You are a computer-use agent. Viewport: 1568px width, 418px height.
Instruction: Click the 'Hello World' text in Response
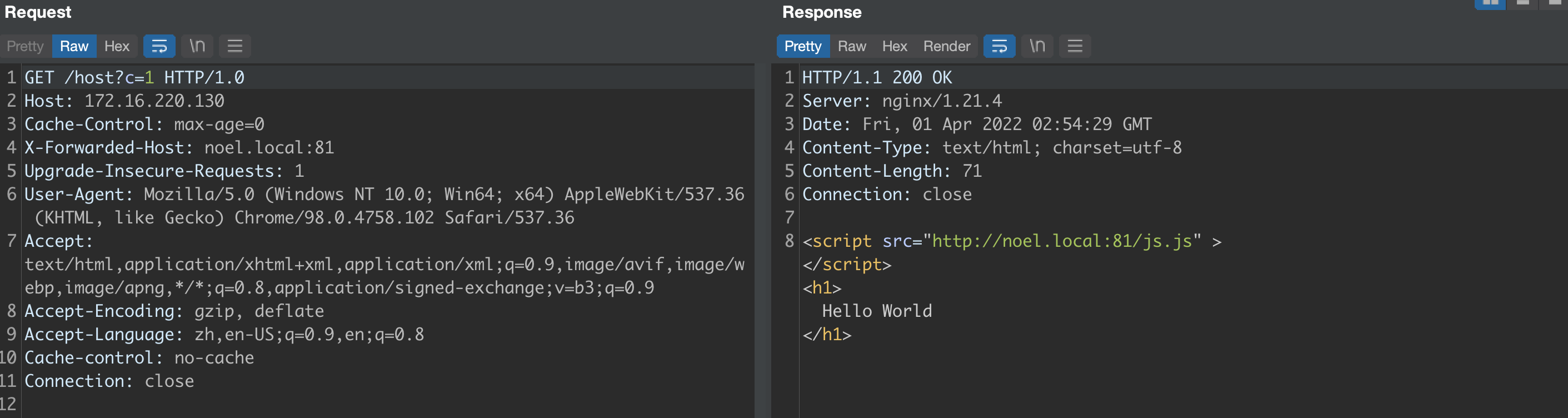pos(877,311)
